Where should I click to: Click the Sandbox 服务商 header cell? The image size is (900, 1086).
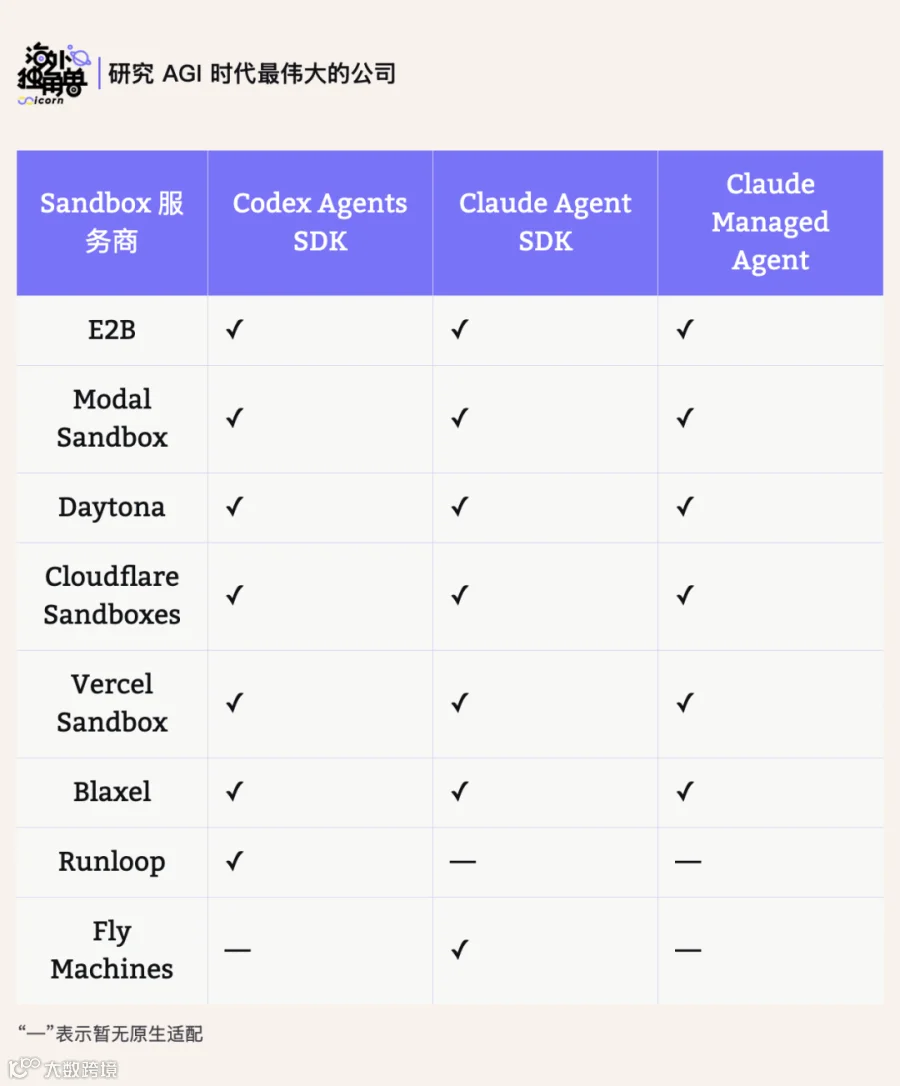[112, 222]
